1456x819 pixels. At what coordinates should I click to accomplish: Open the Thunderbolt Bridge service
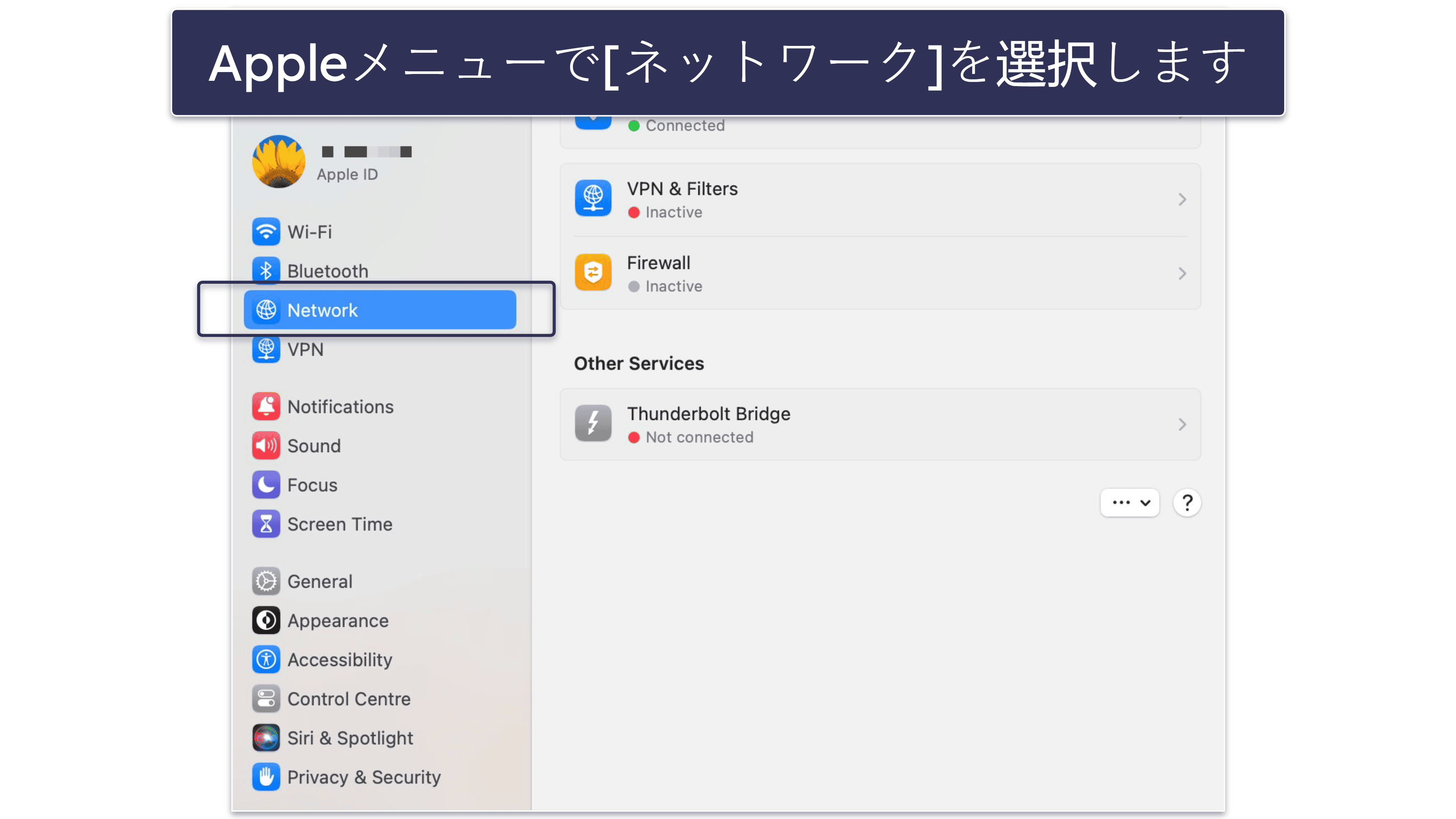point(880,424)
